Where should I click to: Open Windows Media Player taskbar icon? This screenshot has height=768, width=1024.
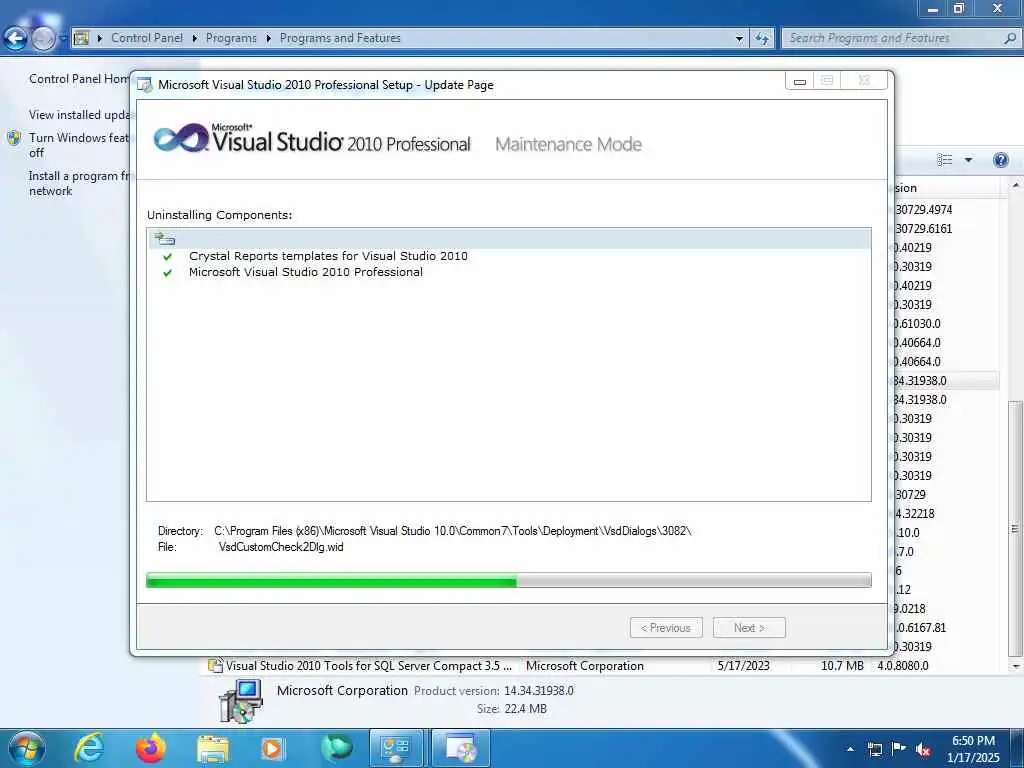pyautogui.click(x=272, y=748)
